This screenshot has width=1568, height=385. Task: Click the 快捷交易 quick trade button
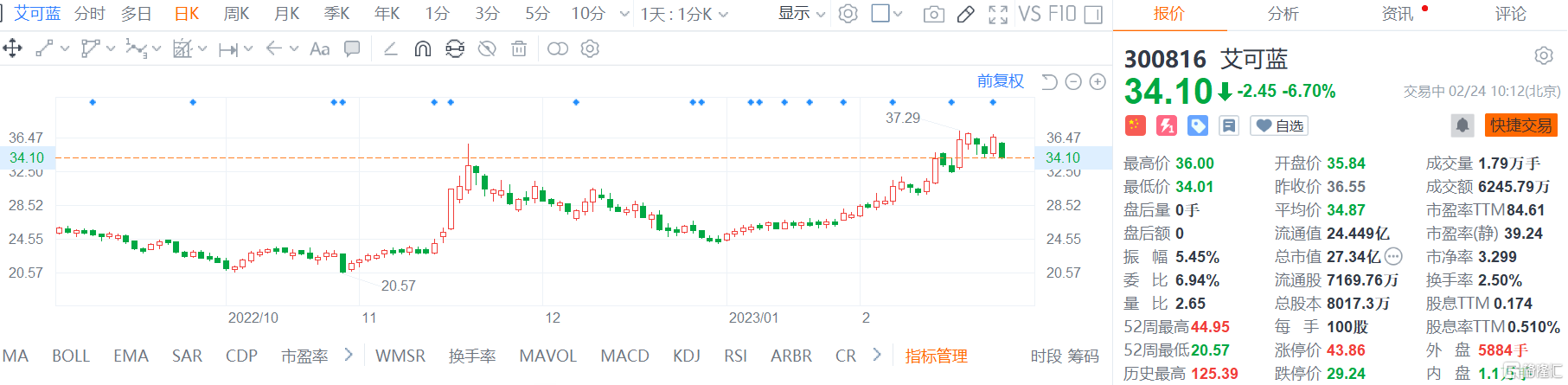[x=1521, y=125]
